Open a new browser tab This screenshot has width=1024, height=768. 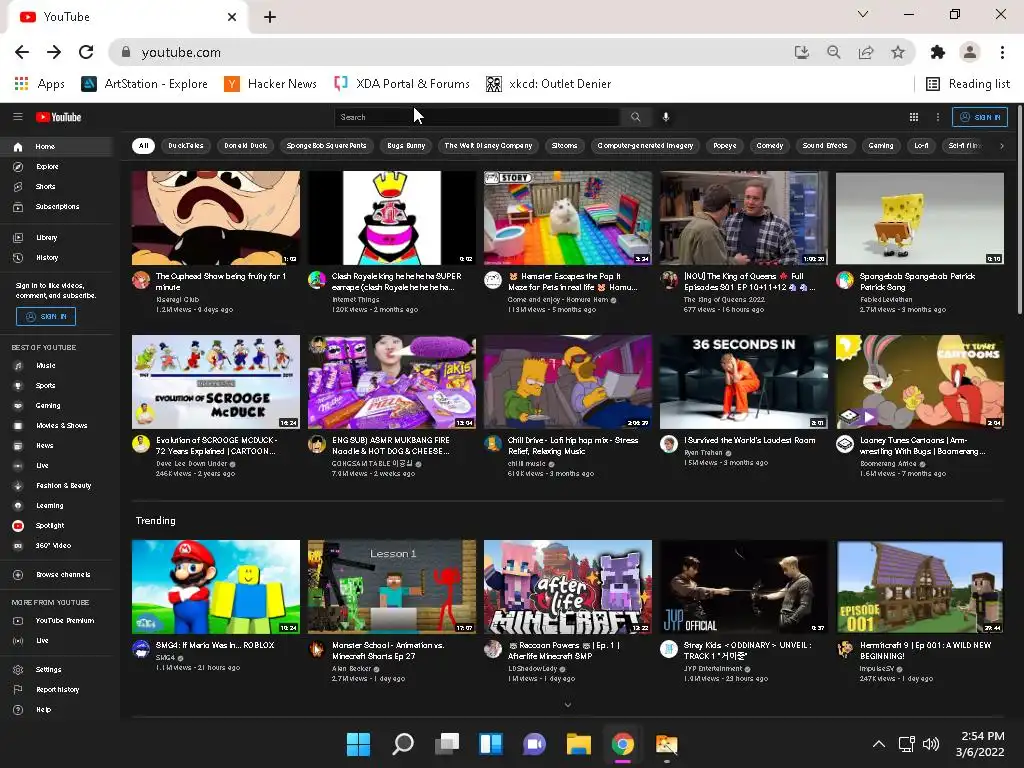[x=270, y=17]
